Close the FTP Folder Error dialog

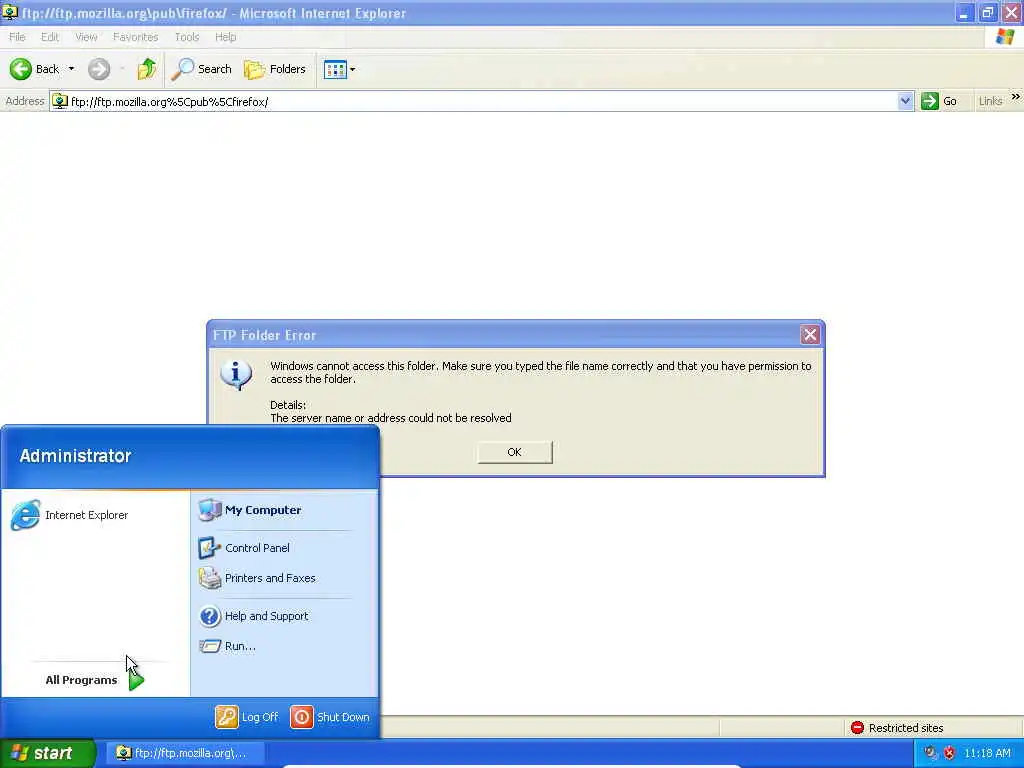[810, 335]
